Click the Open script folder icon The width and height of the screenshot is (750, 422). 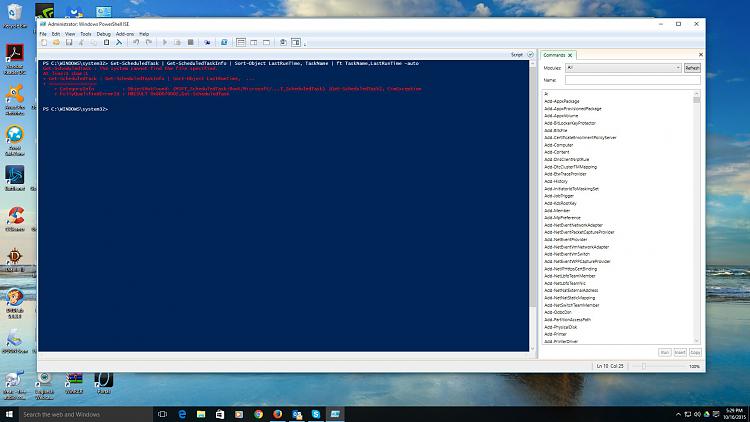(x=56, y=43)
